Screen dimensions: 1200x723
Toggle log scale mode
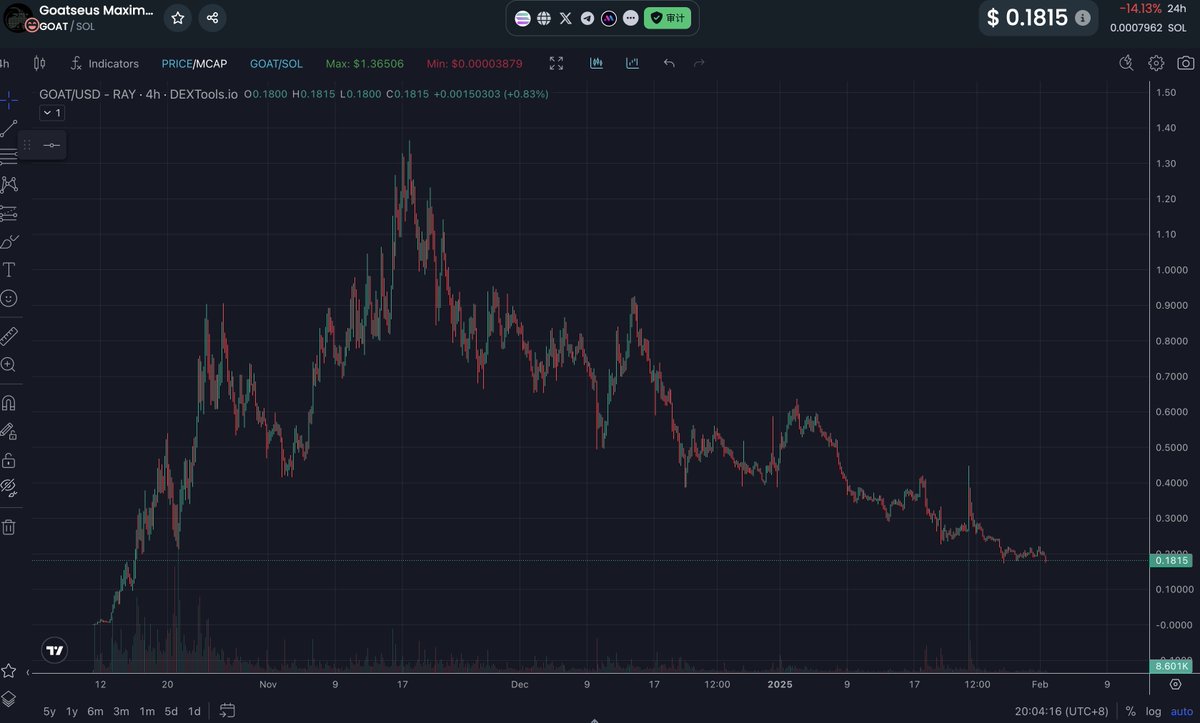pyautogui.click(x=1154, y=711)
